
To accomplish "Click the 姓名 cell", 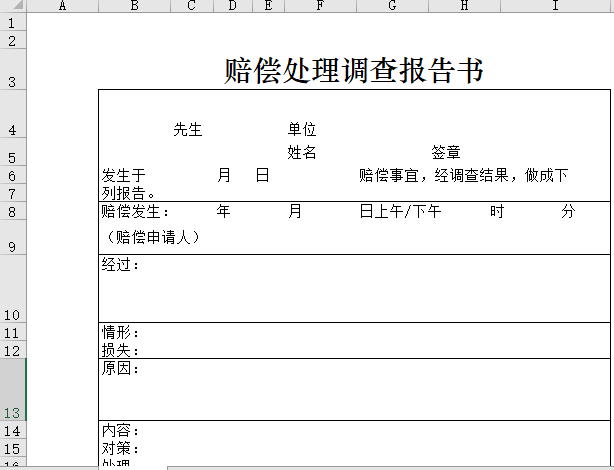I will pyautogui.click(x=302, y=153).
